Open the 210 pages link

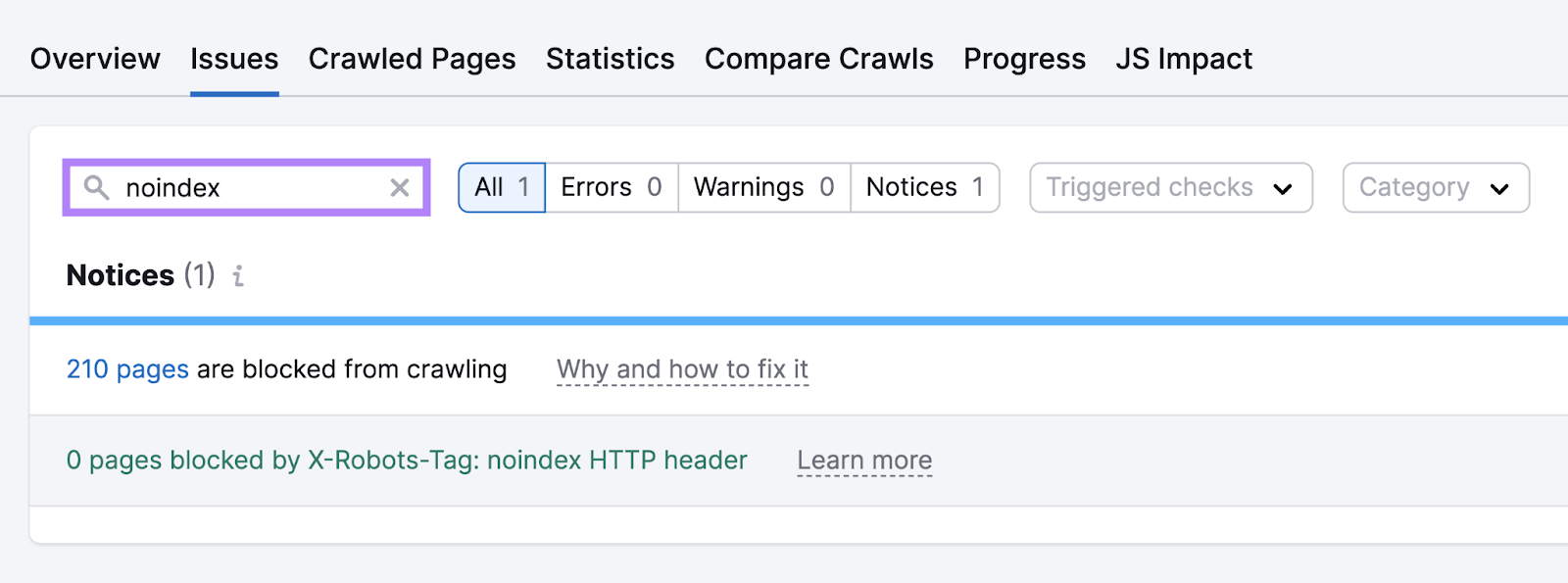[x=126, y=369]
